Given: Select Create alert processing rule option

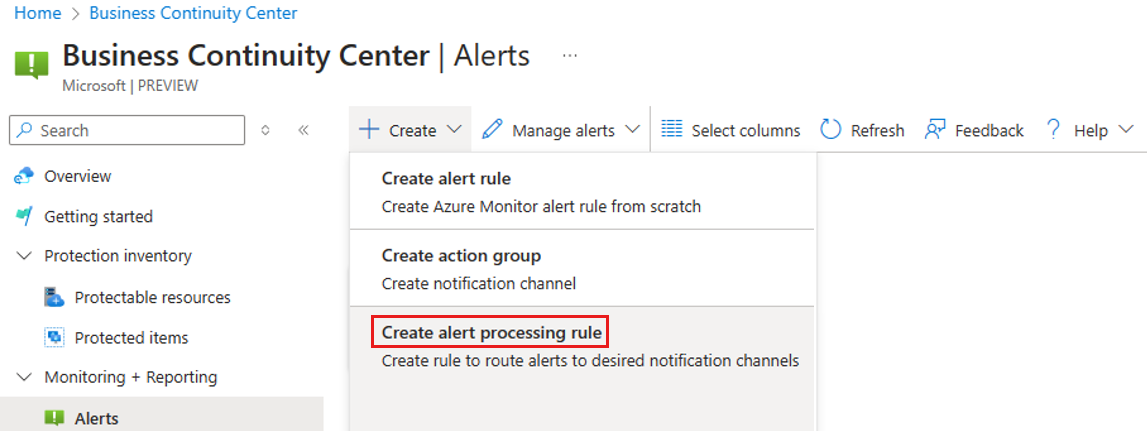Looking at the screenshot, I should 491,332.
